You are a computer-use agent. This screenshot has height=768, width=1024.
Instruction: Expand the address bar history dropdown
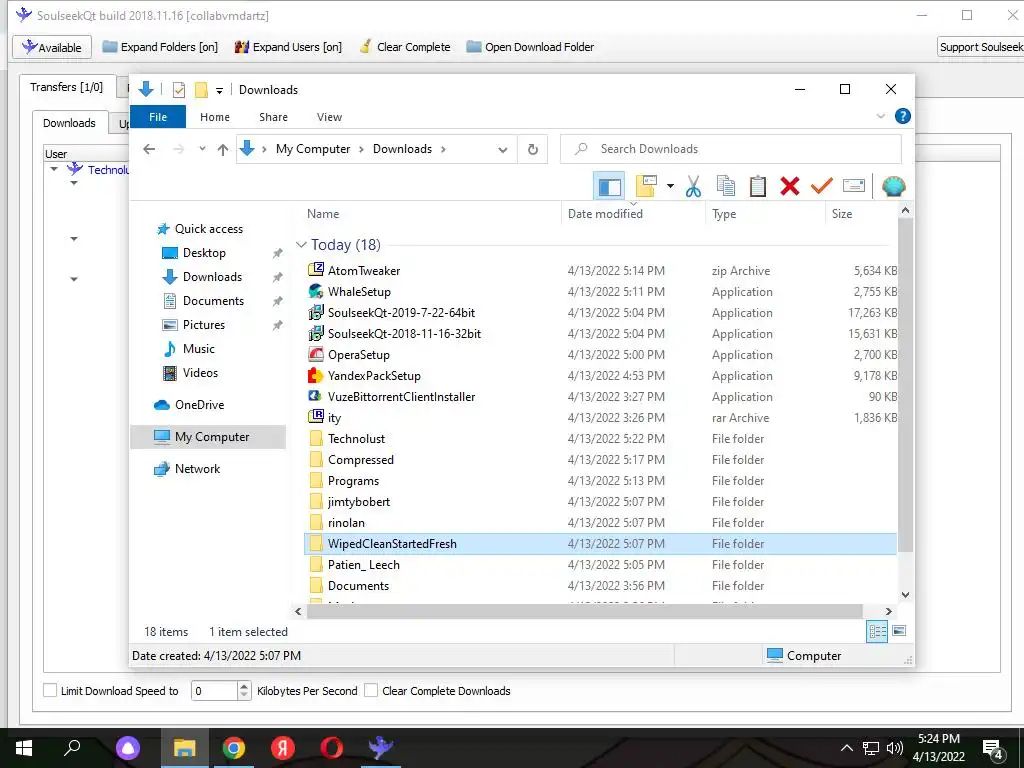tap(503, 150)
